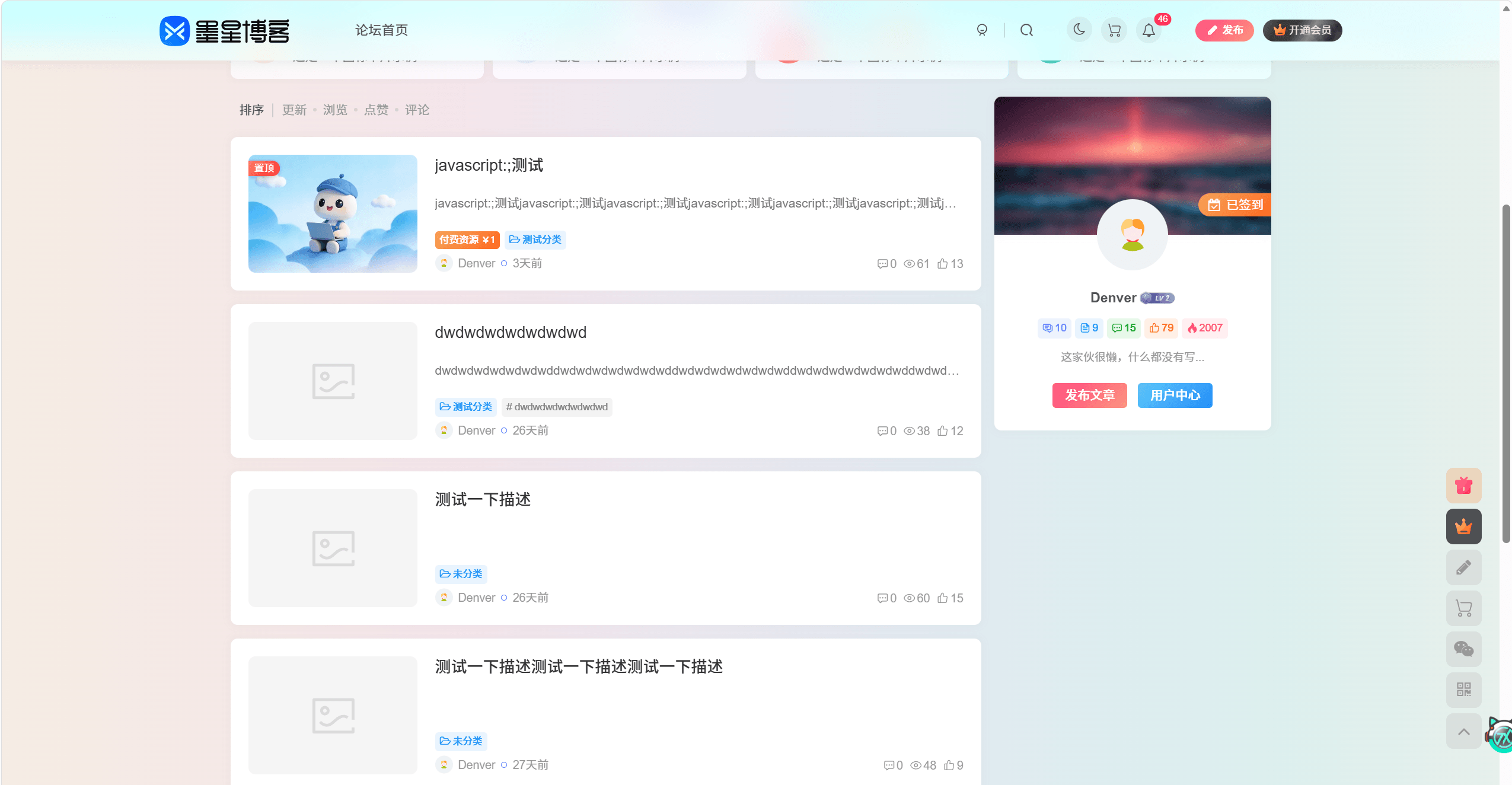Like the post with 15 likes

pyautogui.click(x=950, y=598)
